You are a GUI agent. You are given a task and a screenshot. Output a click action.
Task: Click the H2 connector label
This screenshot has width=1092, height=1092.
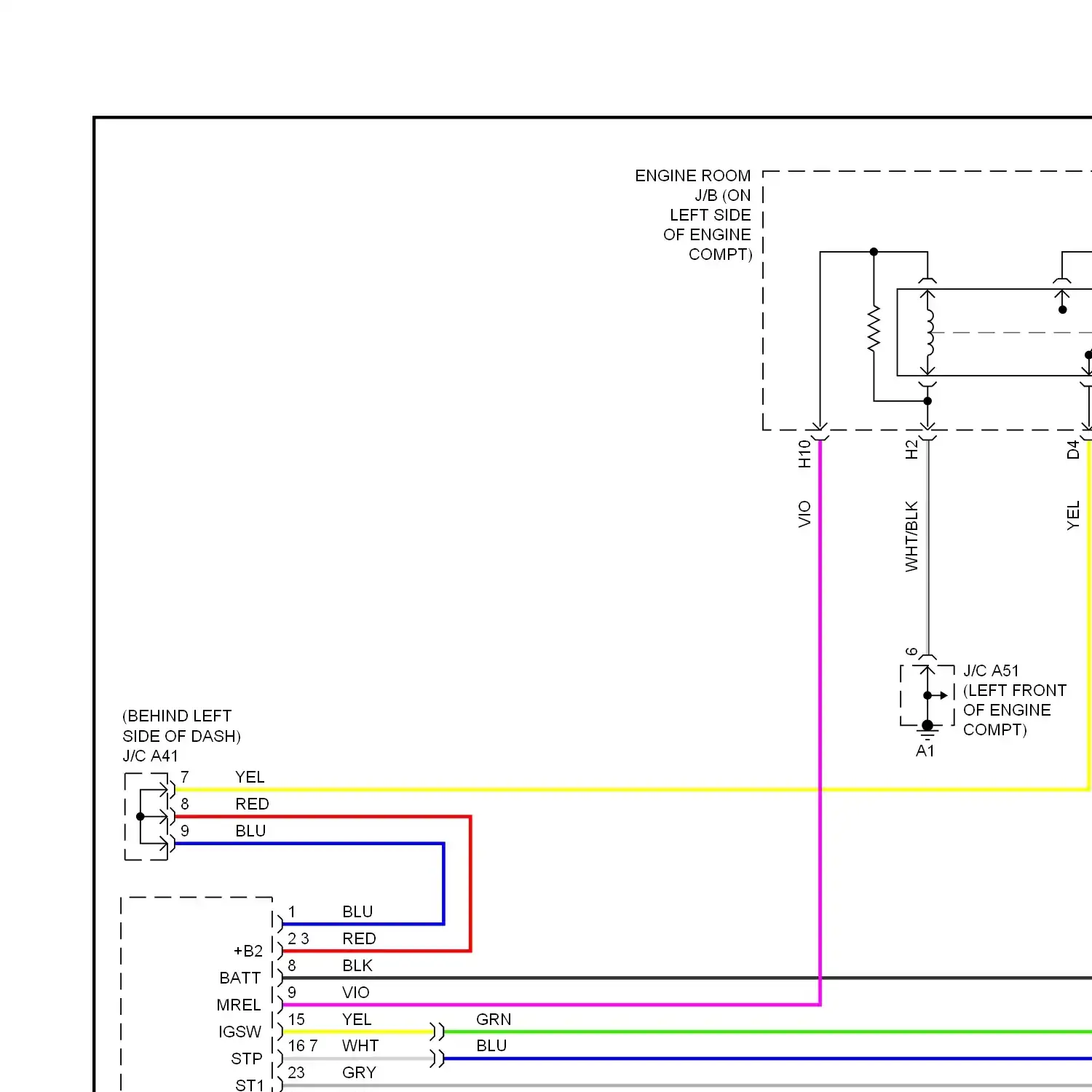[x=911, y=450]
